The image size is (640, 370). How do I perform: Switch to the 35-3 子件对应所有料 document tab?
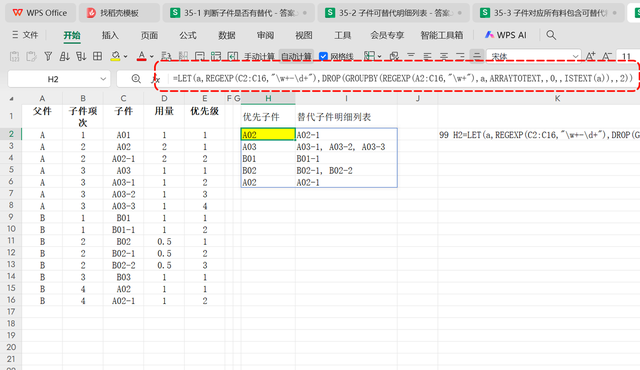pos(548,13)
